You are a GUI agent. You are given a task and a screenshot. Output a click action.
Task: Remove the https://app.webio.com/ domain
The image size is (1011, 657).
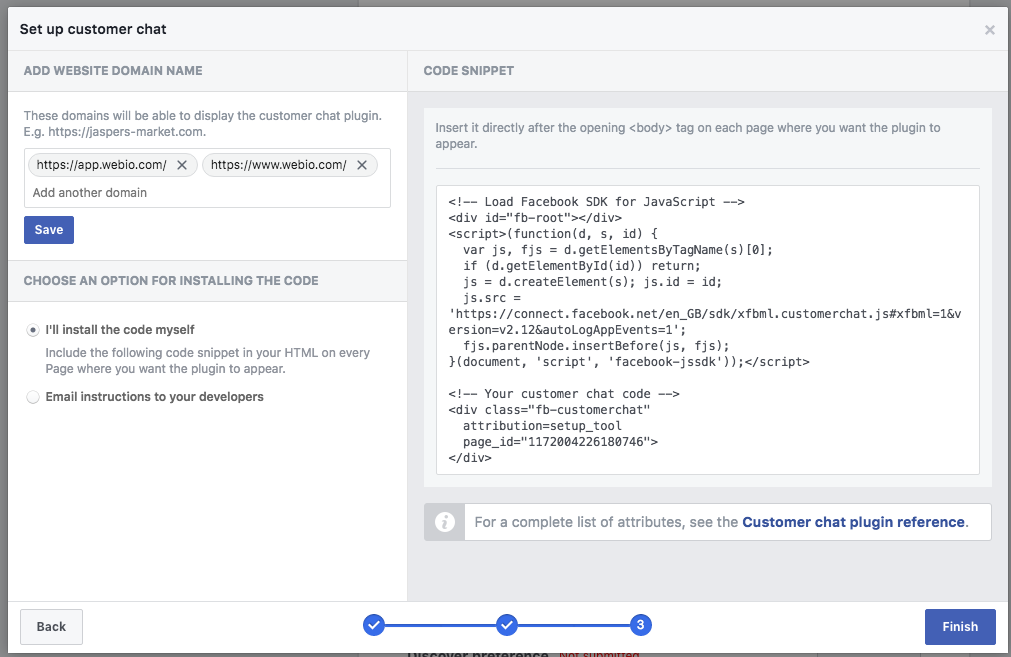(182, 165)
